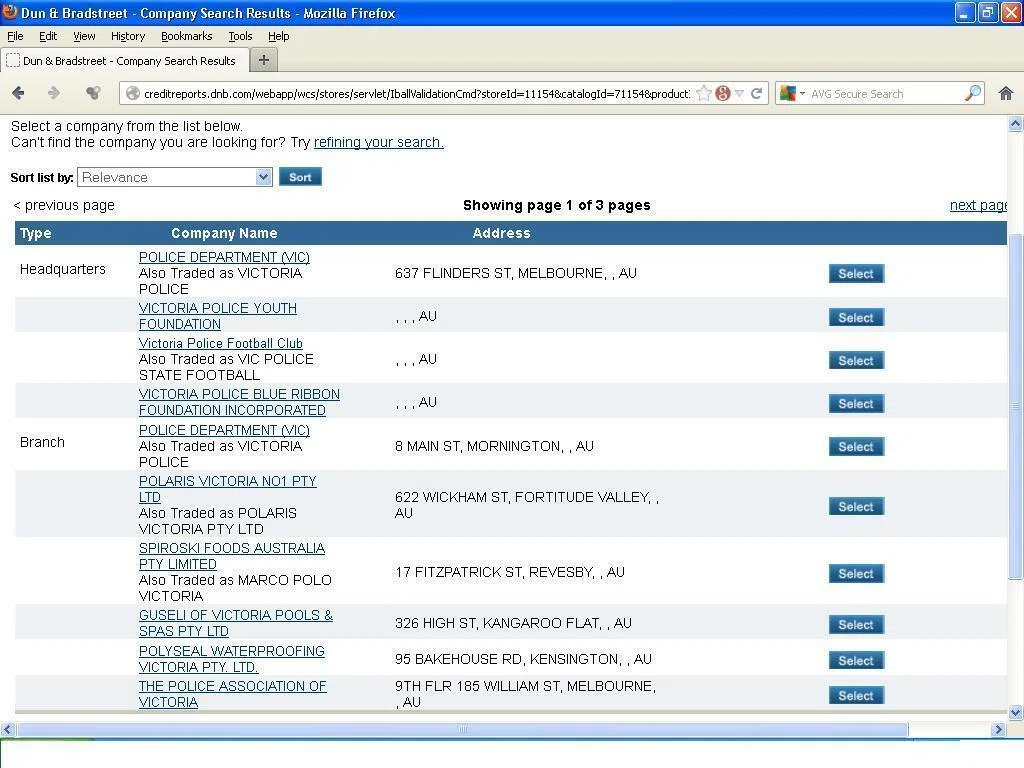1024x768 pixels.
Task: Open VICTORIA POLICE BLUE RIBBON FOUNDATION link
Action: [x=239, y=402]
